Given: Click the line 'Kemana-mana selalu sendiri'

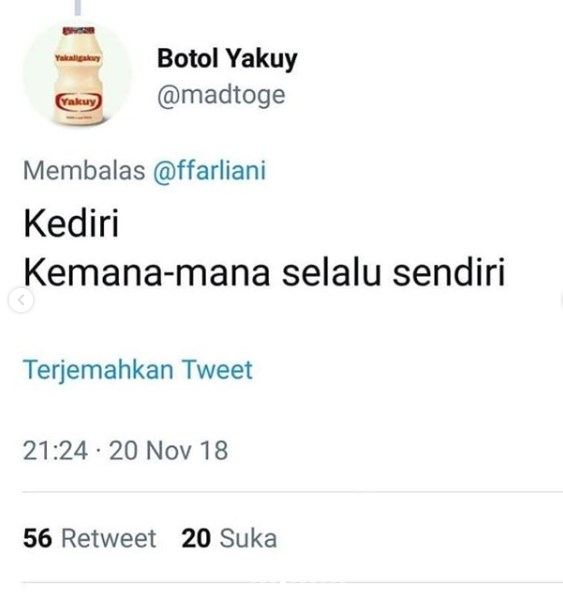Looking at the screenshot, I should 264,273.
